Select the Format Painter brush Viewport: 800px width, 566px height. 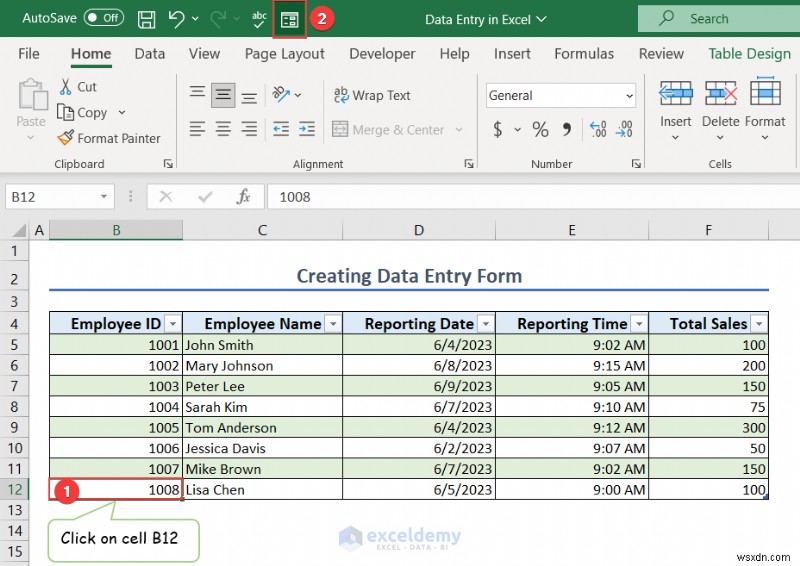click(x=65, y=137)
